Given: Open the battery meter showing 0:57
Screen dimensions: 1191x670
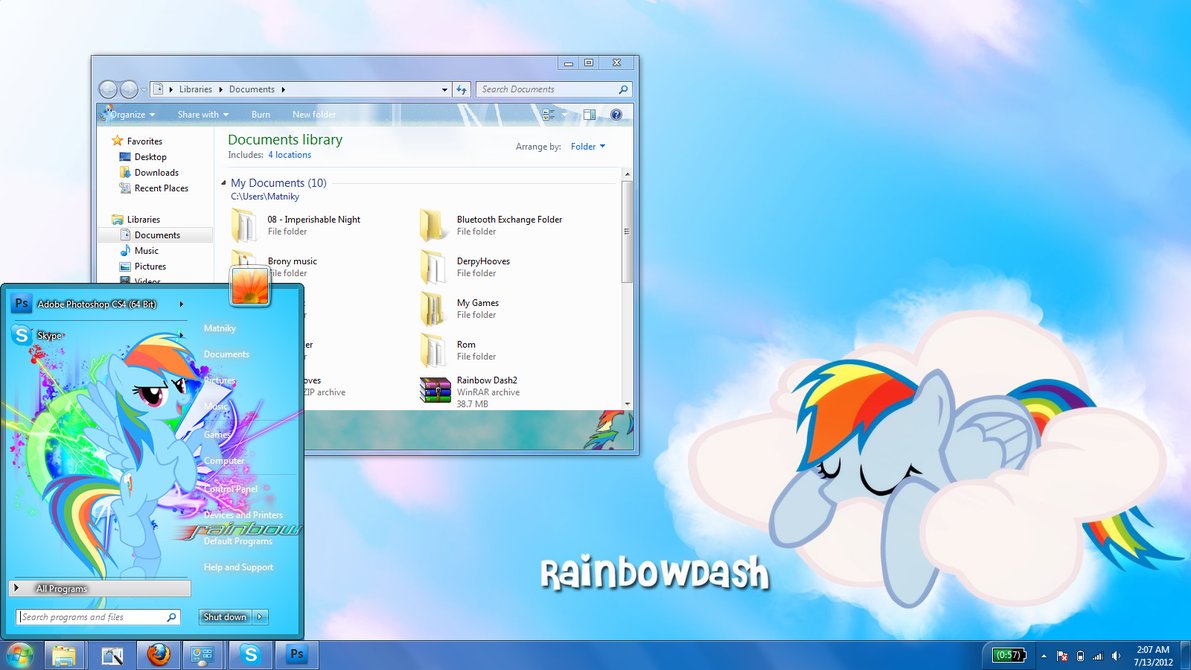Looking at the screenshot, I should (1009, 655).
